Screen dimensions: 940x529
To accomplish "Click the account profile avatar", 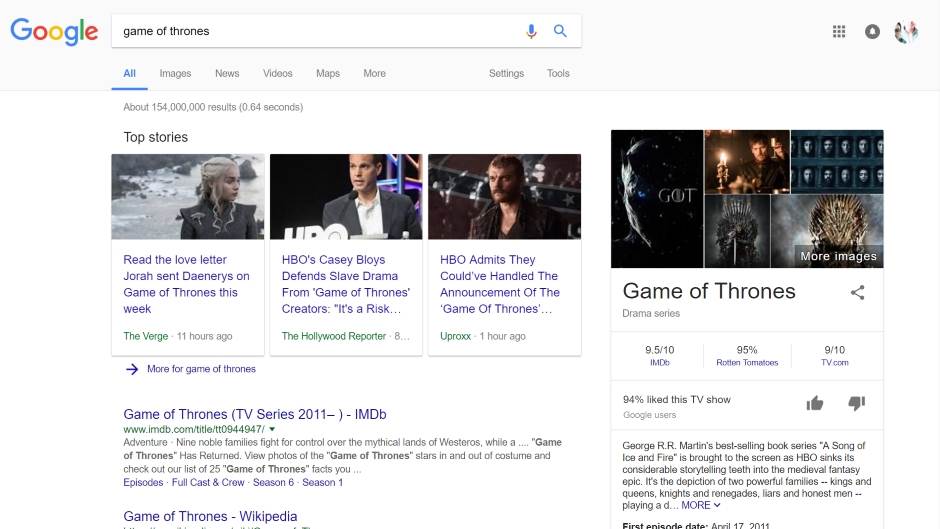I will 906,31.
